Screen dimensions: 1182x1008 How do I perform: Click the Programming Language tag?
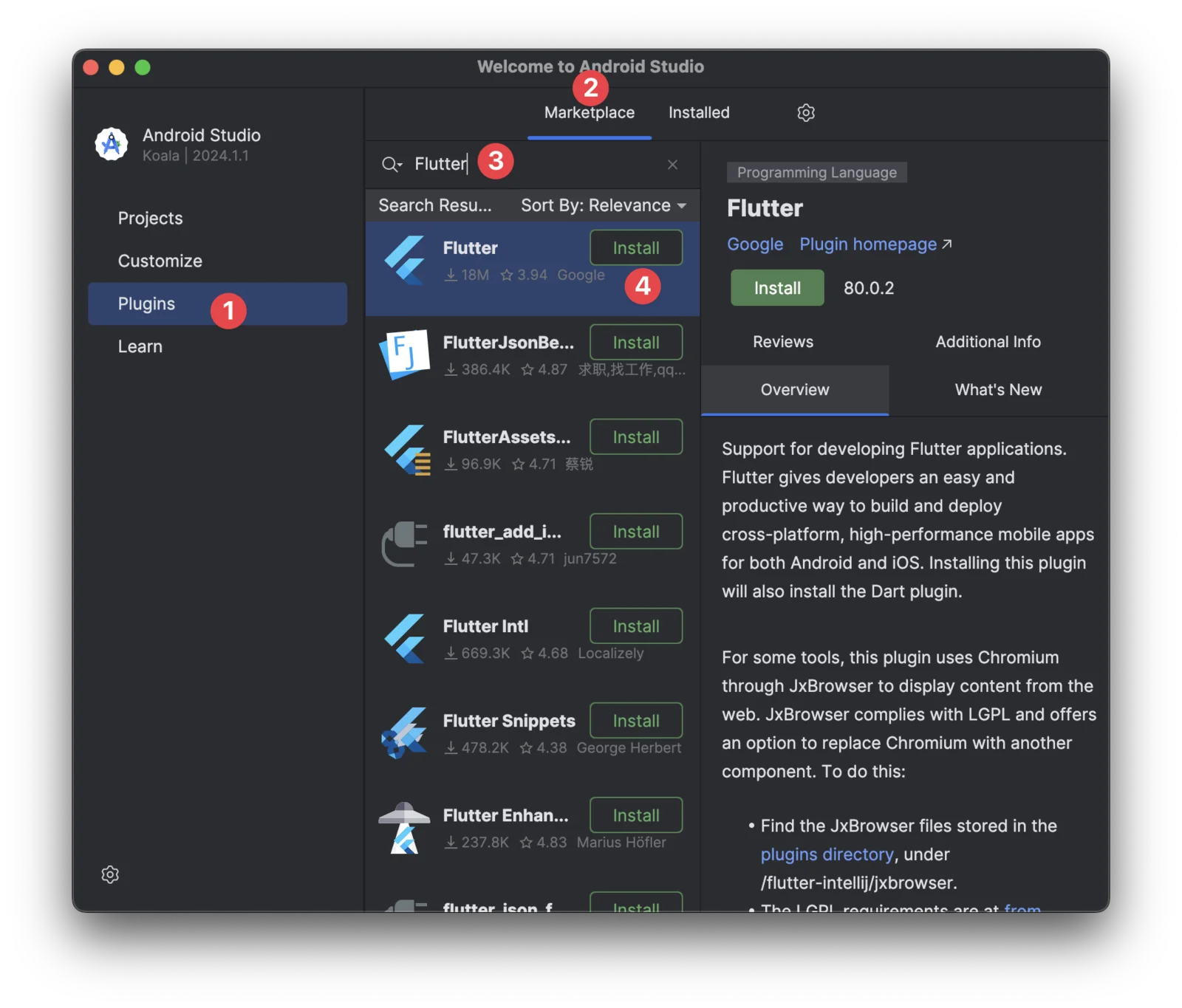817,173
